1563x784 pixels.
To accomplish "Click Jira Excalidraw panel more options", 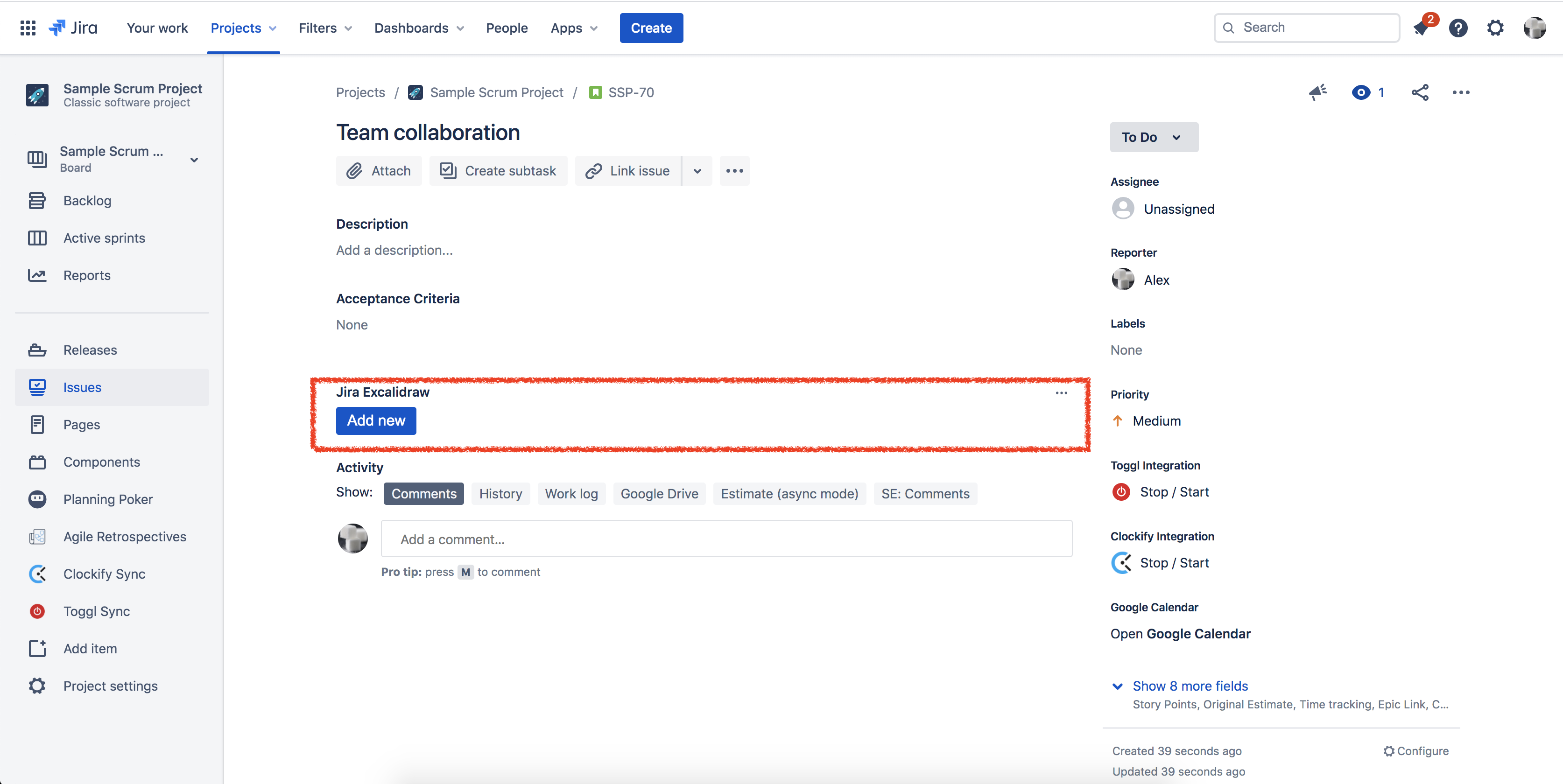I will pyautogui.click(x=1061, y=393).
